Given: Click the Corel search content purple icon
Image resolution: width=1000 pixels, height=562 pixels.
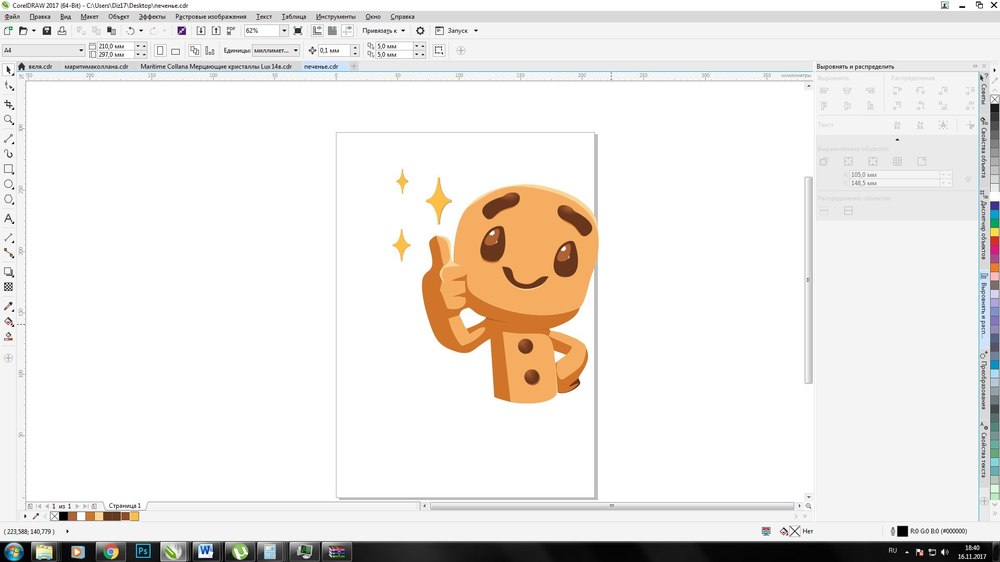Looking at the screenshot, I should 182,31.
